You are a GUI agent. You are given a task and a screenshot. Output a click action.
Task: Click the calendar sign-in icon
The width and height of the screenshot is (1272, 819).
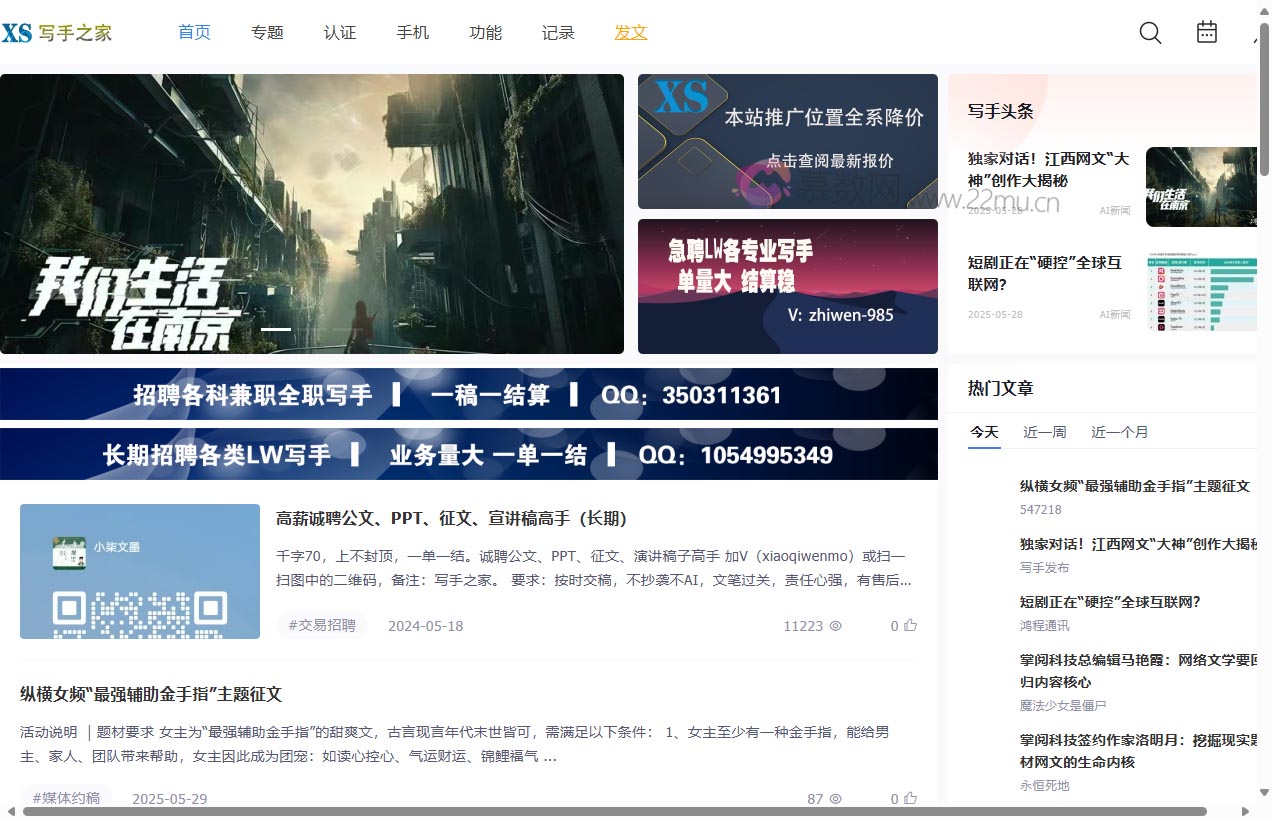pyautogui.click(x=1206, y=32)
